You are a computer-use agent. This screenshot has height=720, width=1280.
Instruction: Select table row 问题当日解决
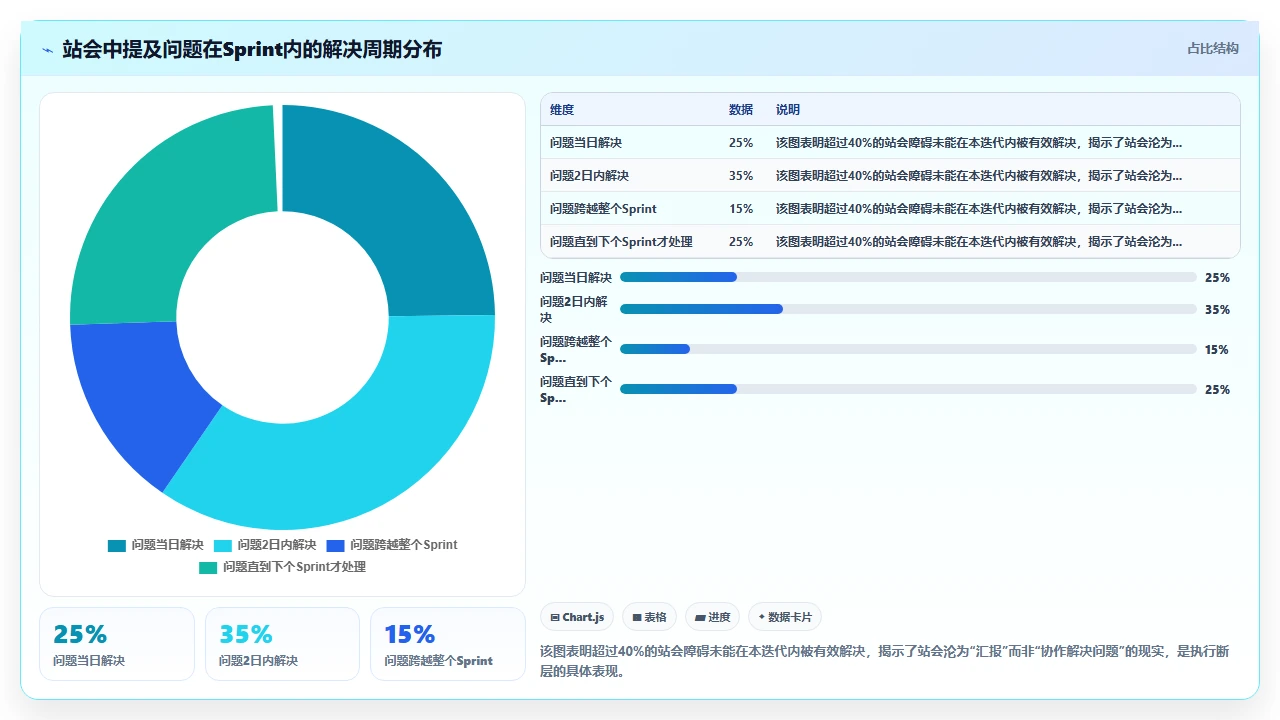(x=890, y=142)
